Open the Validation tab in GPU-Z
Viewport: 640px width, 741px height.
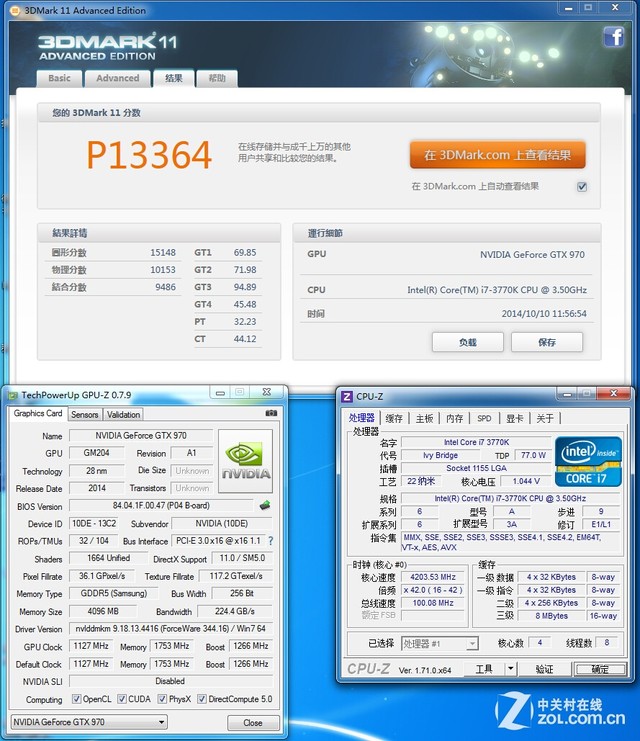click(x=123, y=414)
